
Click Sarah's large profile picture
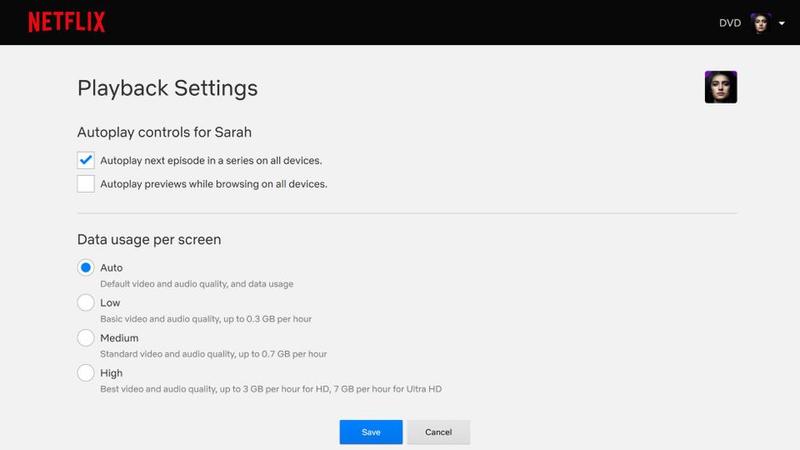720,87
